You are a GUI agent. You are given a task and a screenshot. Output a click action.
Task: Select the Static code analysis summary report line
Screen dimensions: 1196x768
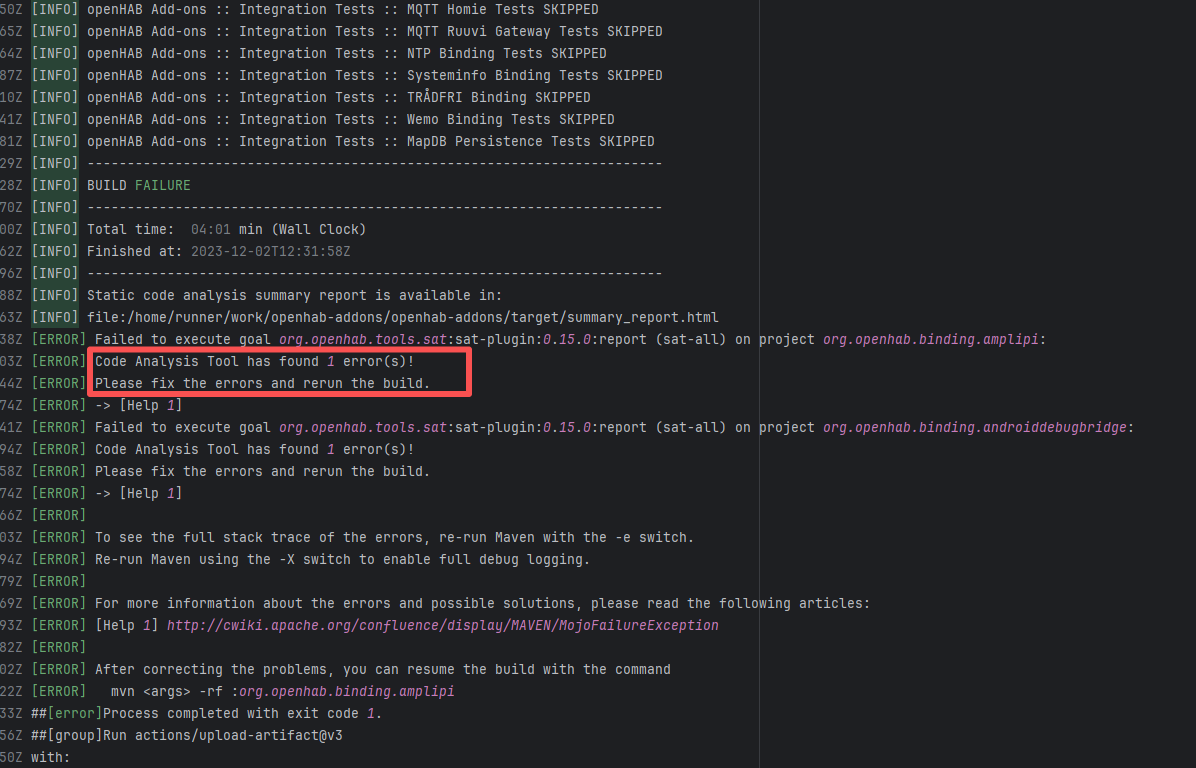[294, 295]
